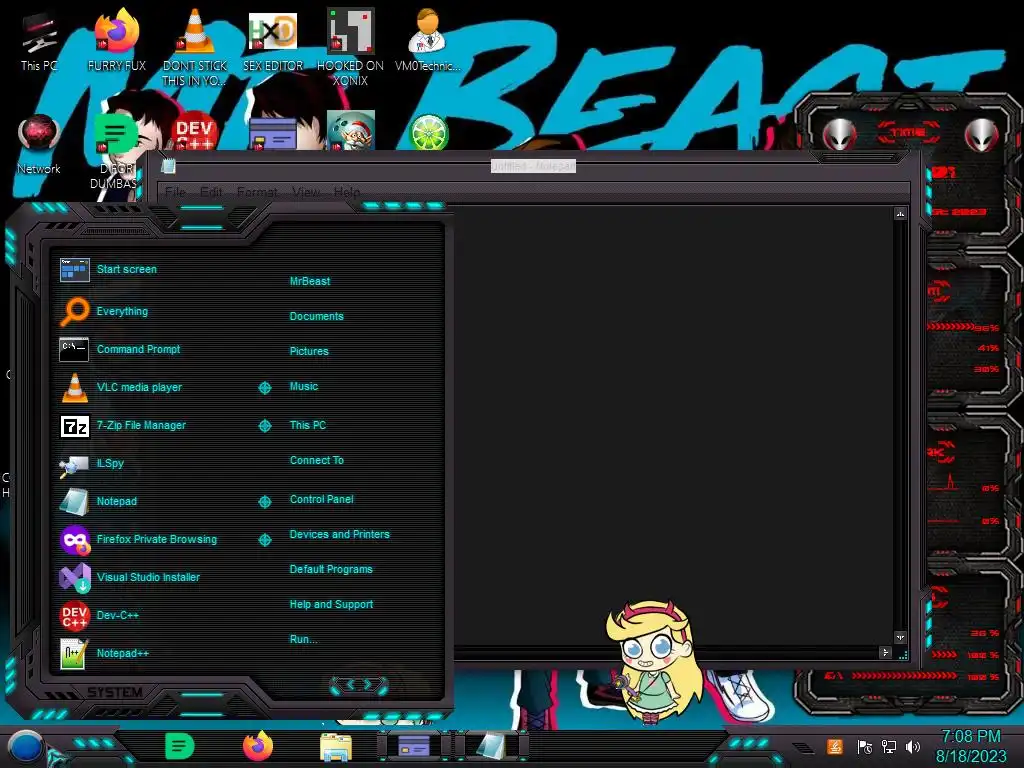The width and height of the screenshot is (1024, 768).
Task: Open FURRY FUX Firefox desktop shortcut
Action: (117, 41)
